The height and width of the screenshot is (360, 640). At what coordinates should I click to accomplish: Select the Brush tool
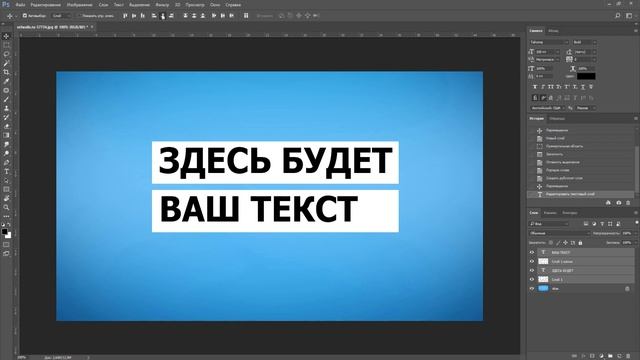6,99
